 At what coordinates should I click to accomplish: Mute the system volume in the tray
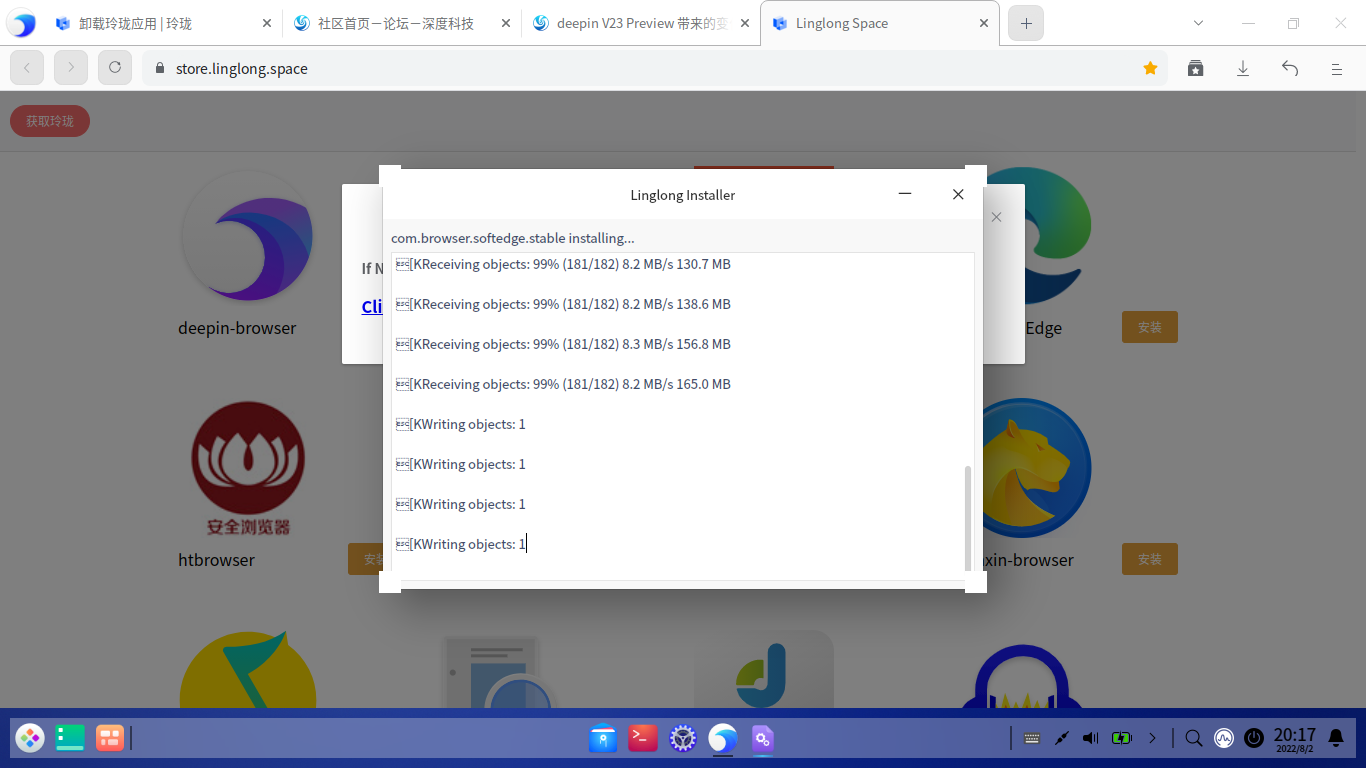point(1090,738)
